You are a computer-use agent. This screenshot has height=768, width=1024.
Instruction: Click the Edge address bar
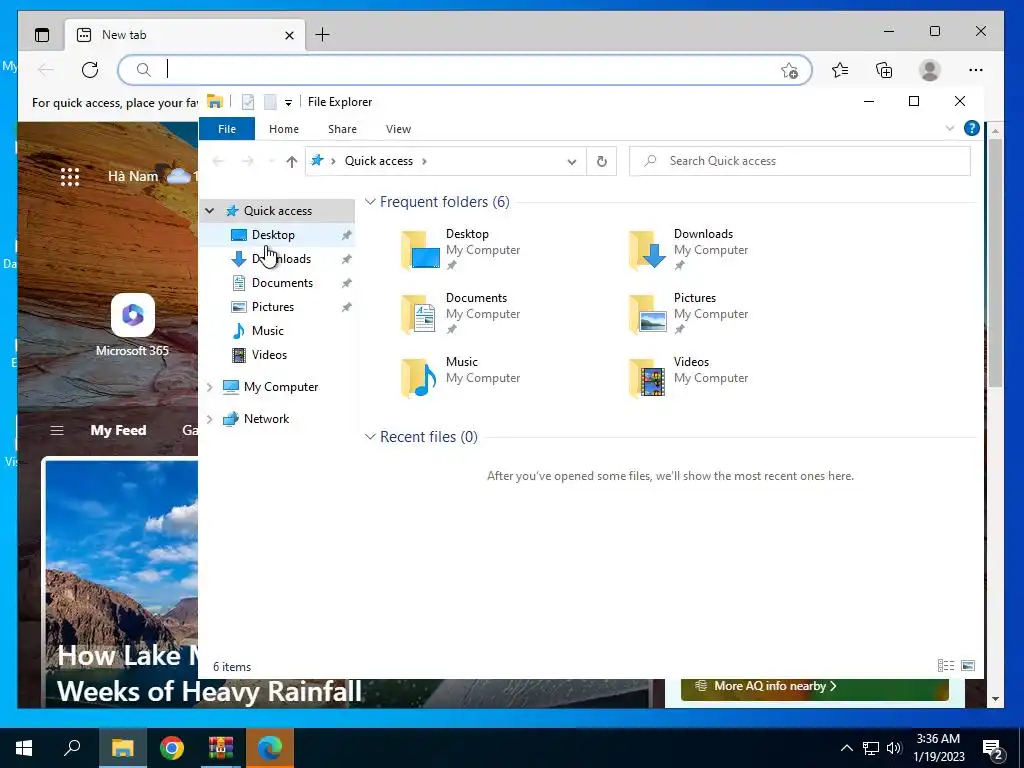pos(464,69)
